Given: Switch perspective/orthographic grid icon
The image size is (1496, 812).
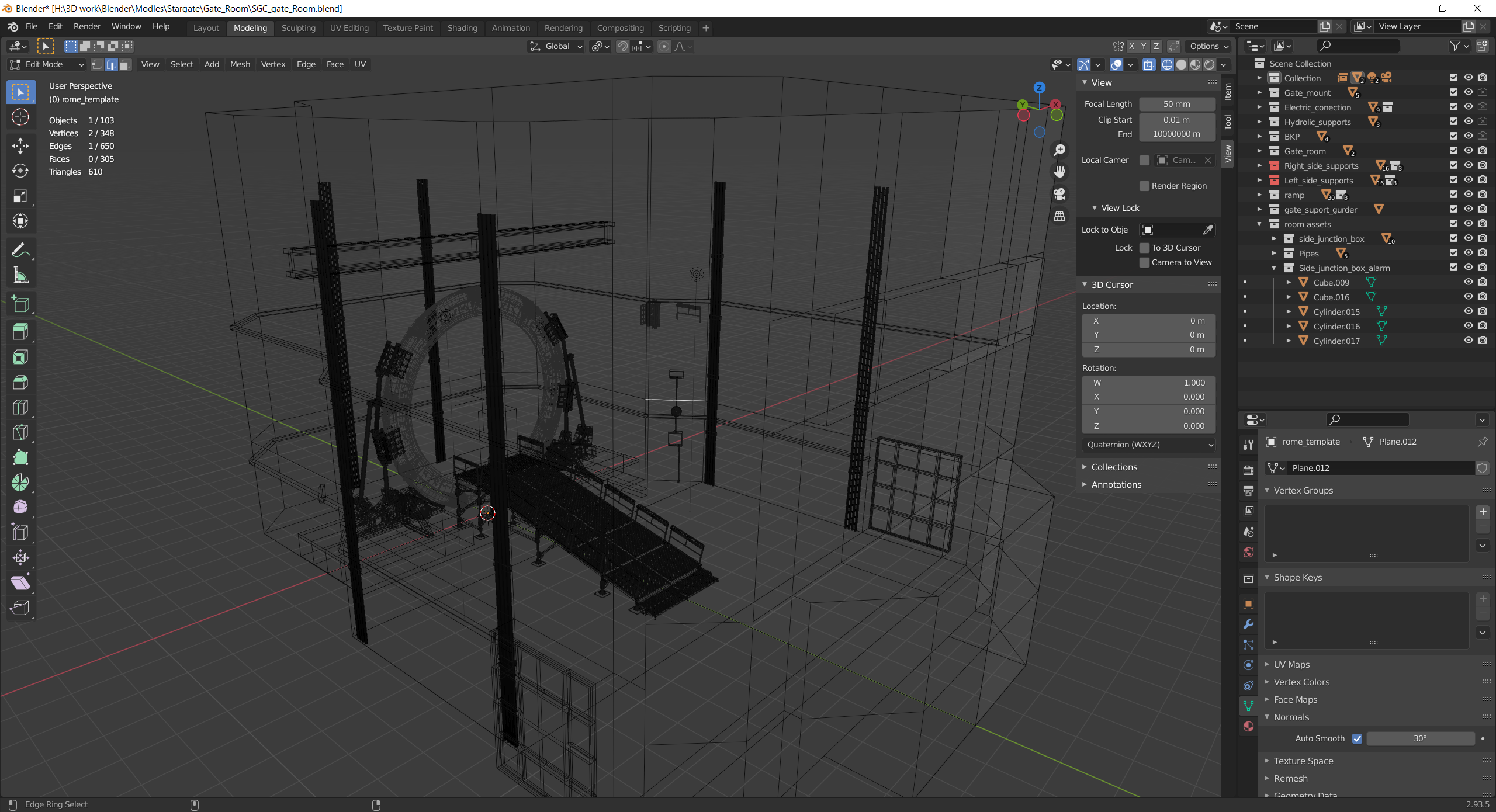Looking at the screenshot, I should pos(1059,216).
